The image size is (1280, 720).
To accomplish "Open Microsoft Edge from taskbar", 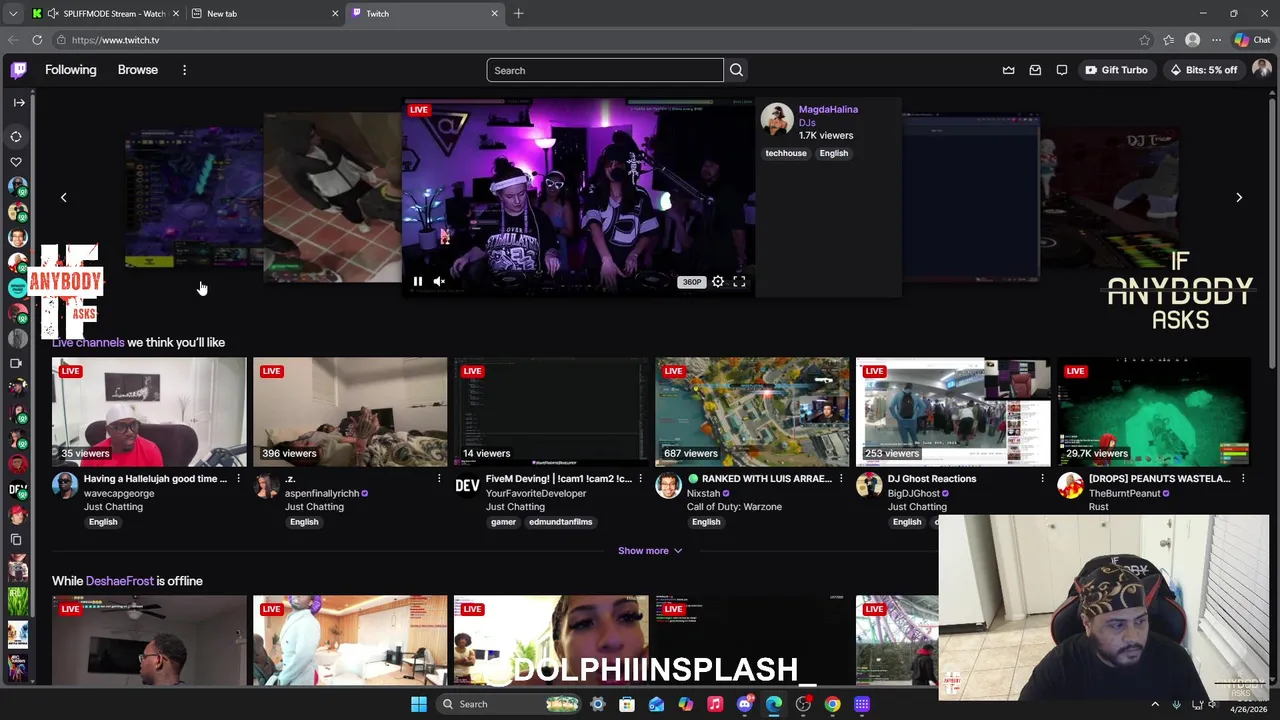I will (773, 704).
